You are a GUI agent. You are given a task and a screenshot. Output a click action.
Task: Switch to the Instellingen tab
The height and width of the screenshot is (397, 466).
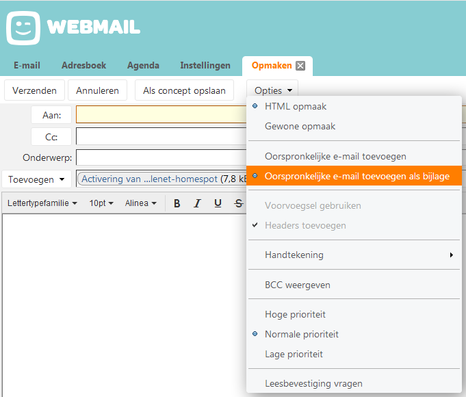(x=205, y=65)
